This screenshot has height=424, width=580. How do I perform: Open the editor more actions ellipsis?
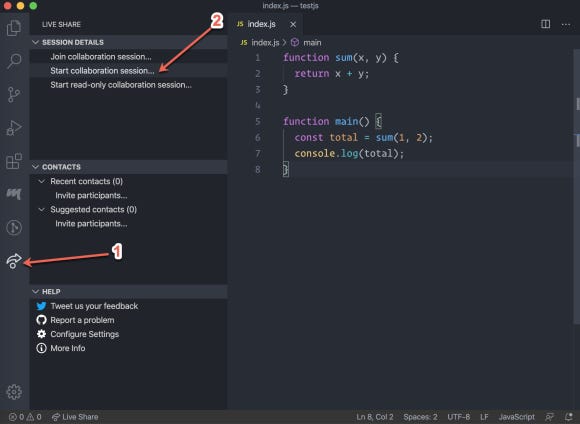566,24
